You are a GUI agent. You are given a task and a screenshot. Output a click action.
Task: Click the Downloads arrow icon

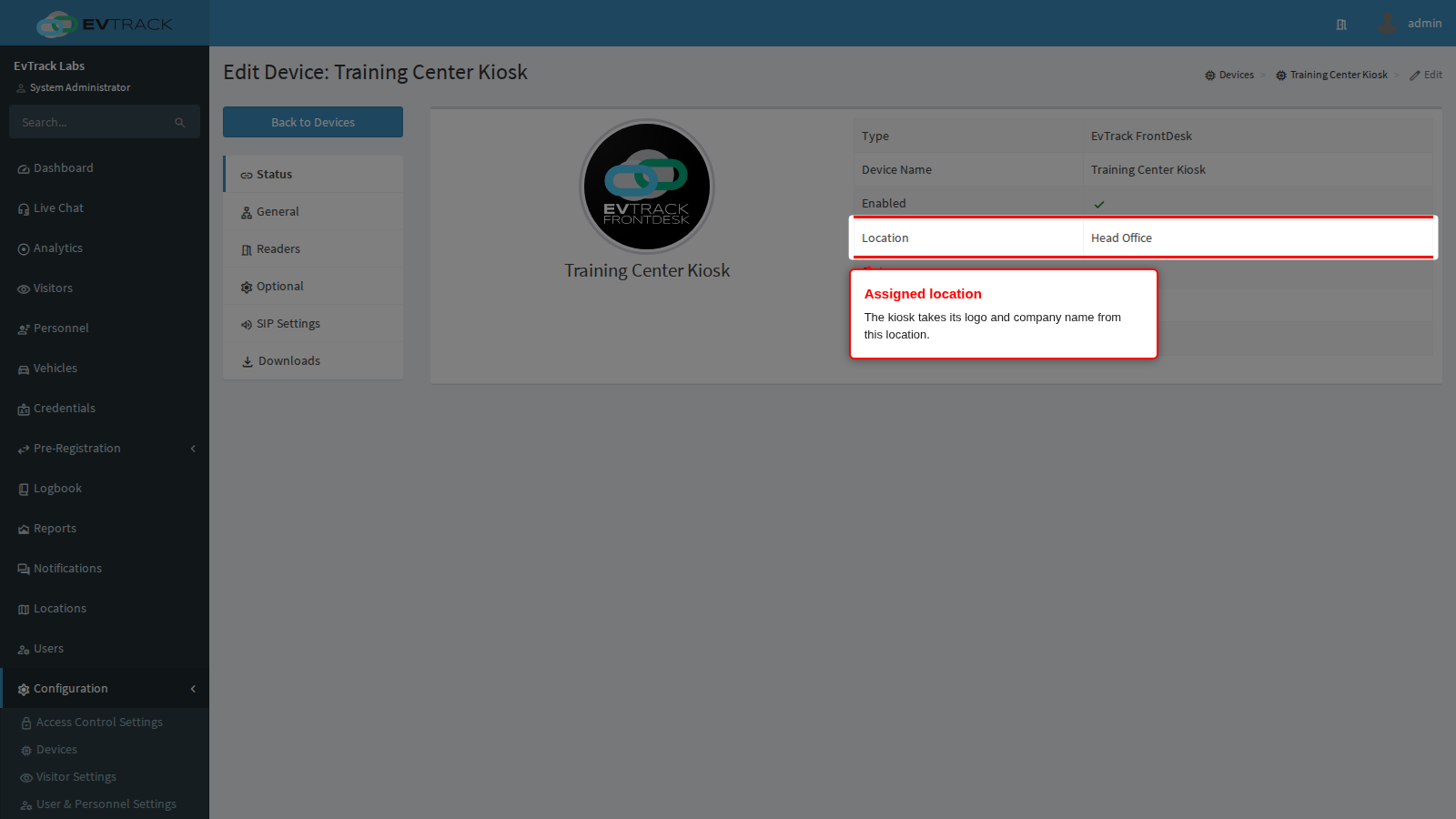tap(248, 362)
